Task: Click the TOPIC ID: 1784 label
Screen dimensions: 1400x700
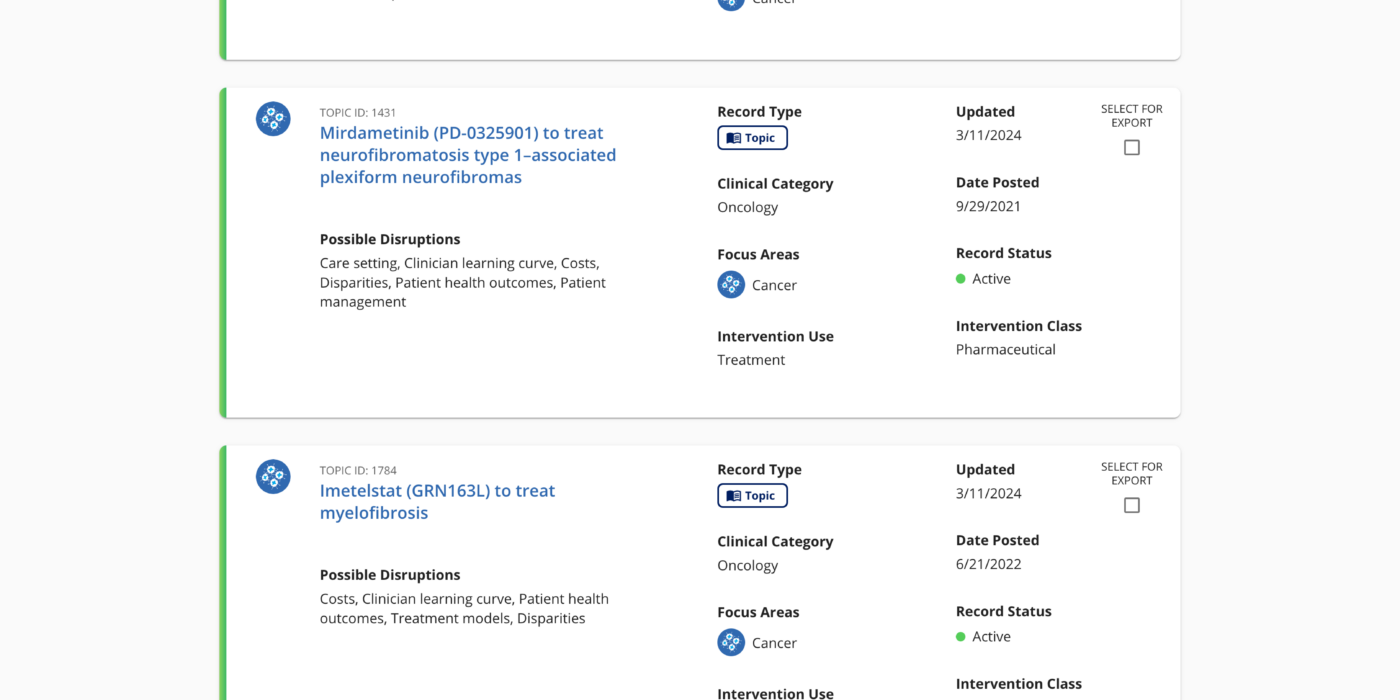Action: 357,470
